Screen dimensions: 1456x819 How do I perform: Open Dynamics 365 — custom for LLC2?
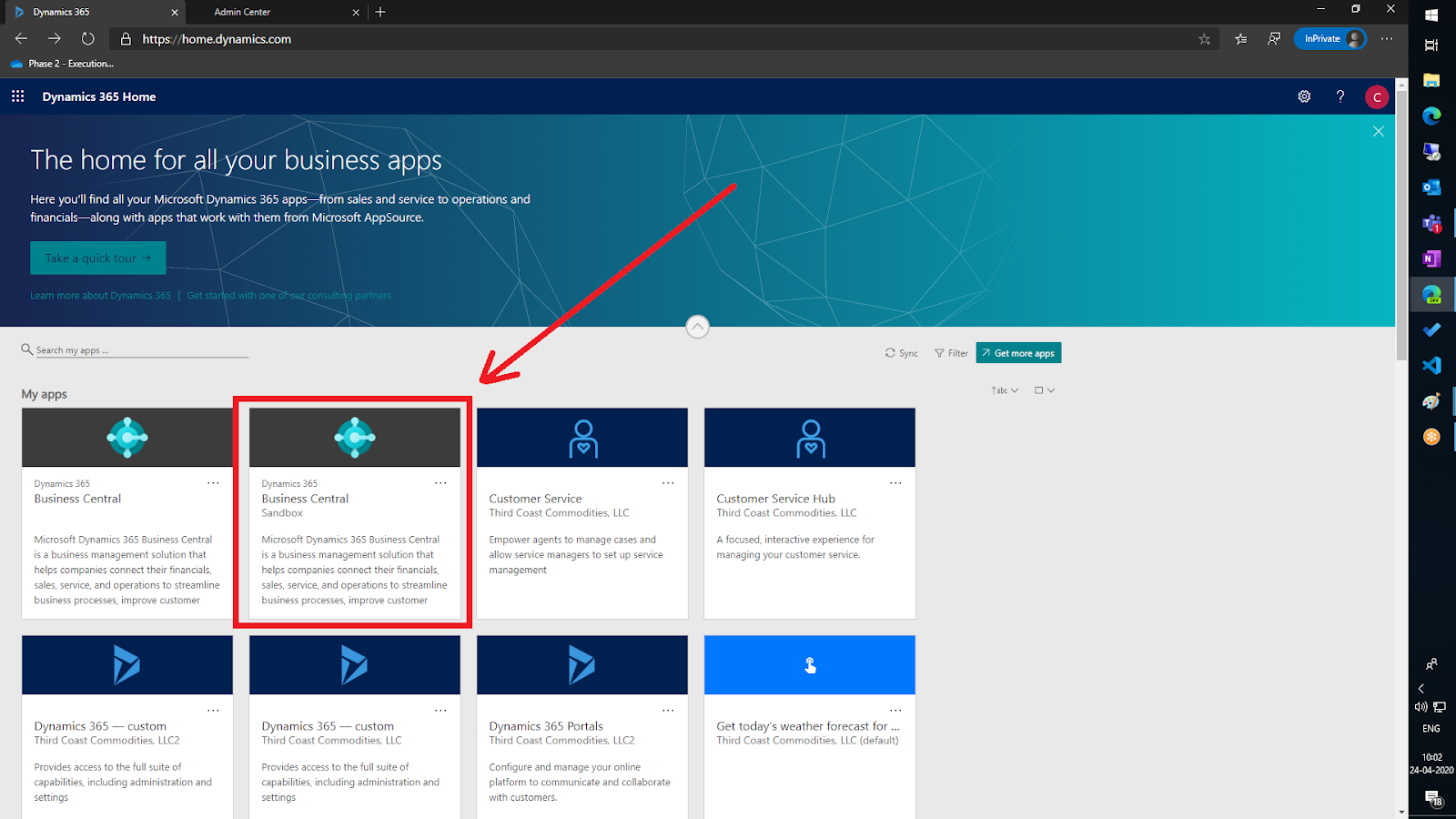[127, 727]
